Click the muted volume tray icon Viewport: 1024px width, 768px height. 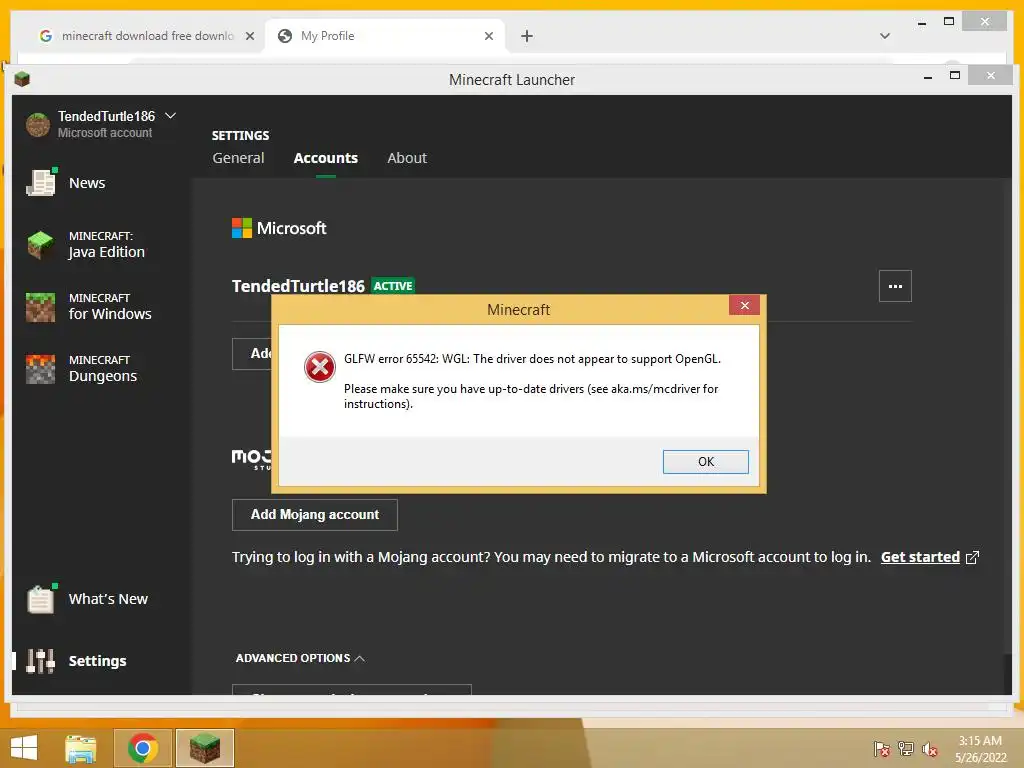(930, 749)
